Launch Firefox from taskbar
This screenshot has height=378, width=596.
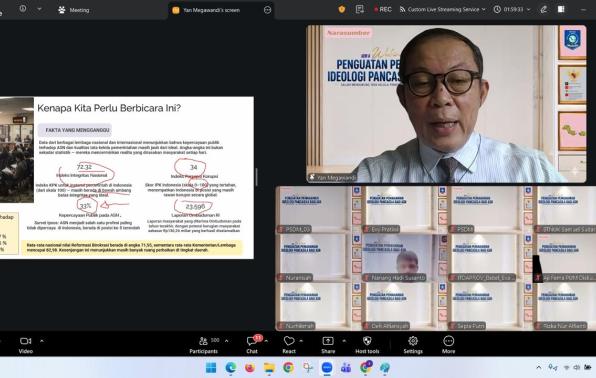click(250, 368)
